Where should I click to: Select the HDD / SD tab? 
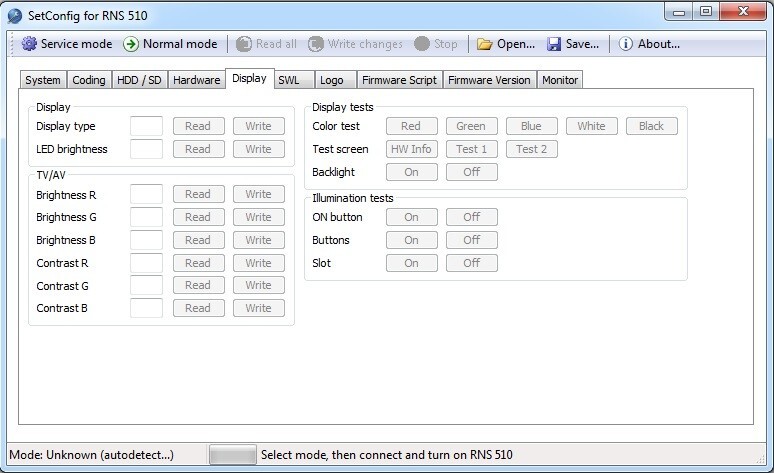(139, 80)
